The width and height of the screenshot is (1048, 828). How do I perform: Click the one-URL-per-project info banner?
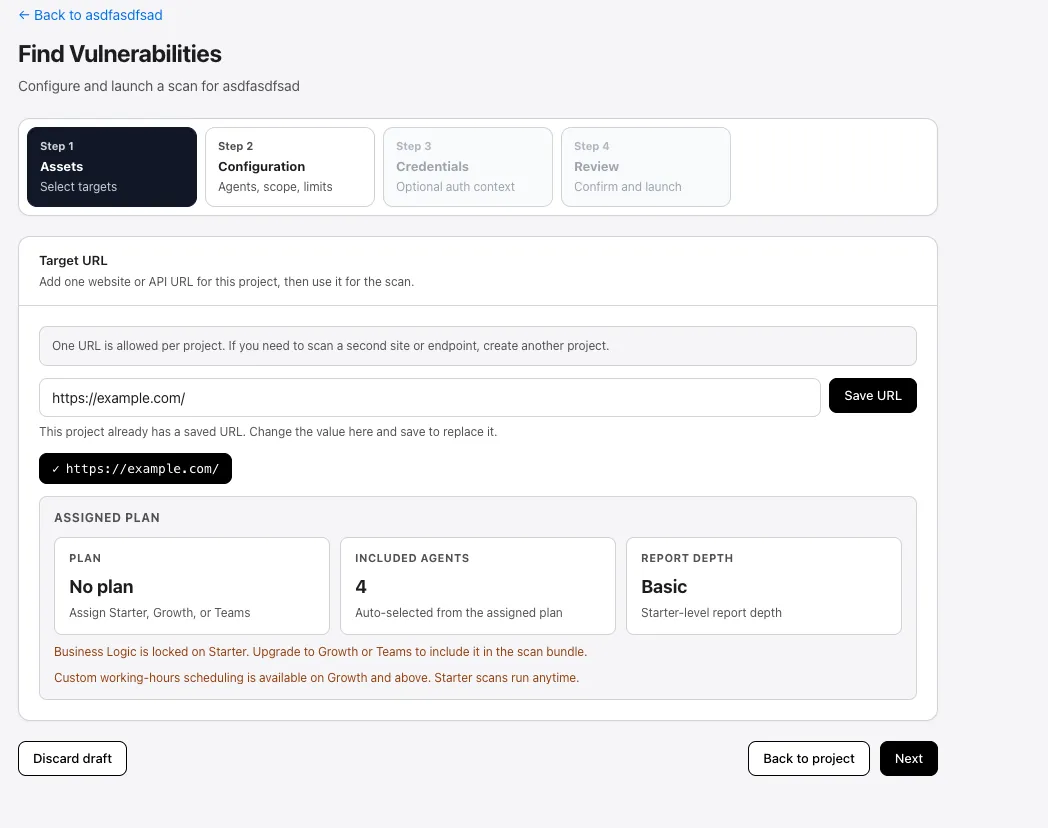(477, 345)
